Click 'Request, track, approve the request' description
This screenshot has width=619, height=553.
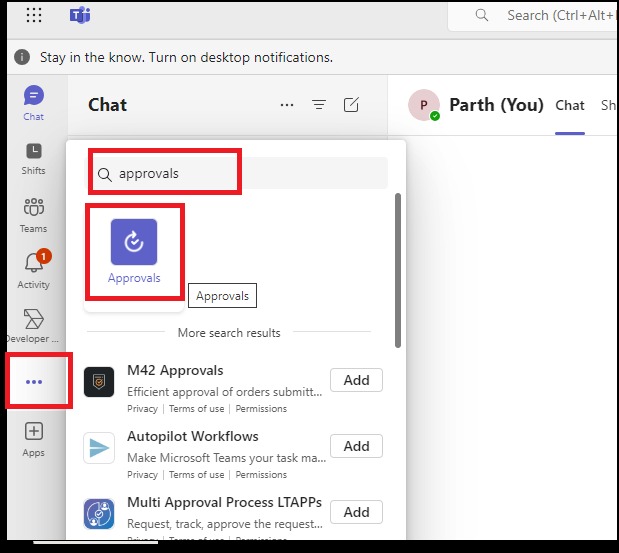(x=225, y=524)
